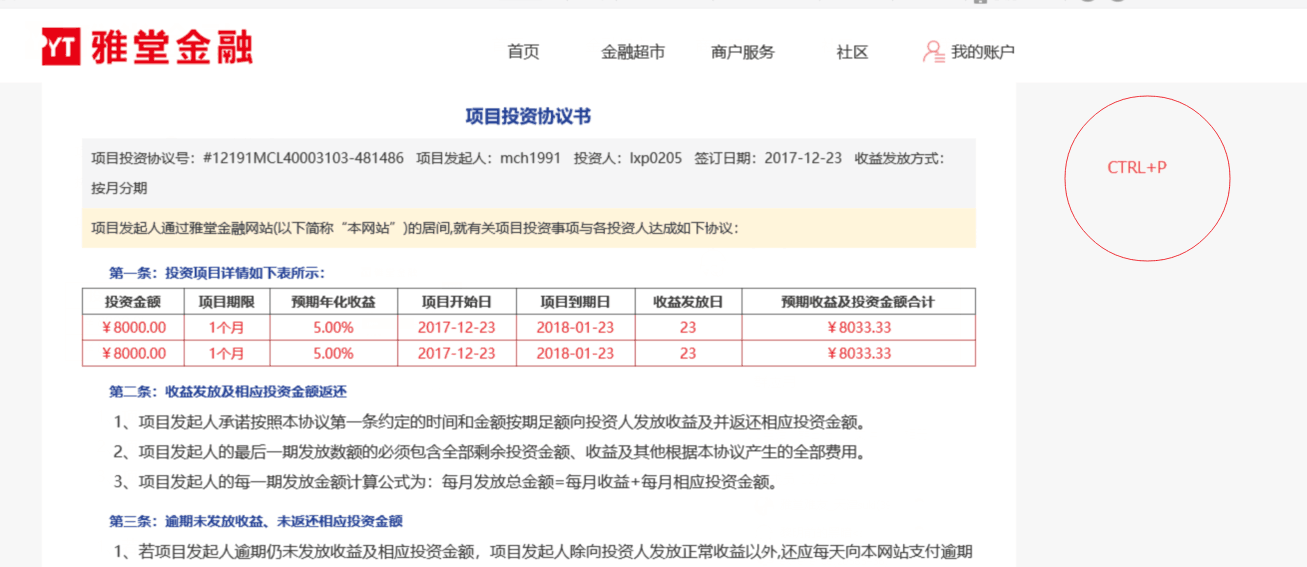Click the 预期收益及投资金额合计 column header

pos(858,301)
